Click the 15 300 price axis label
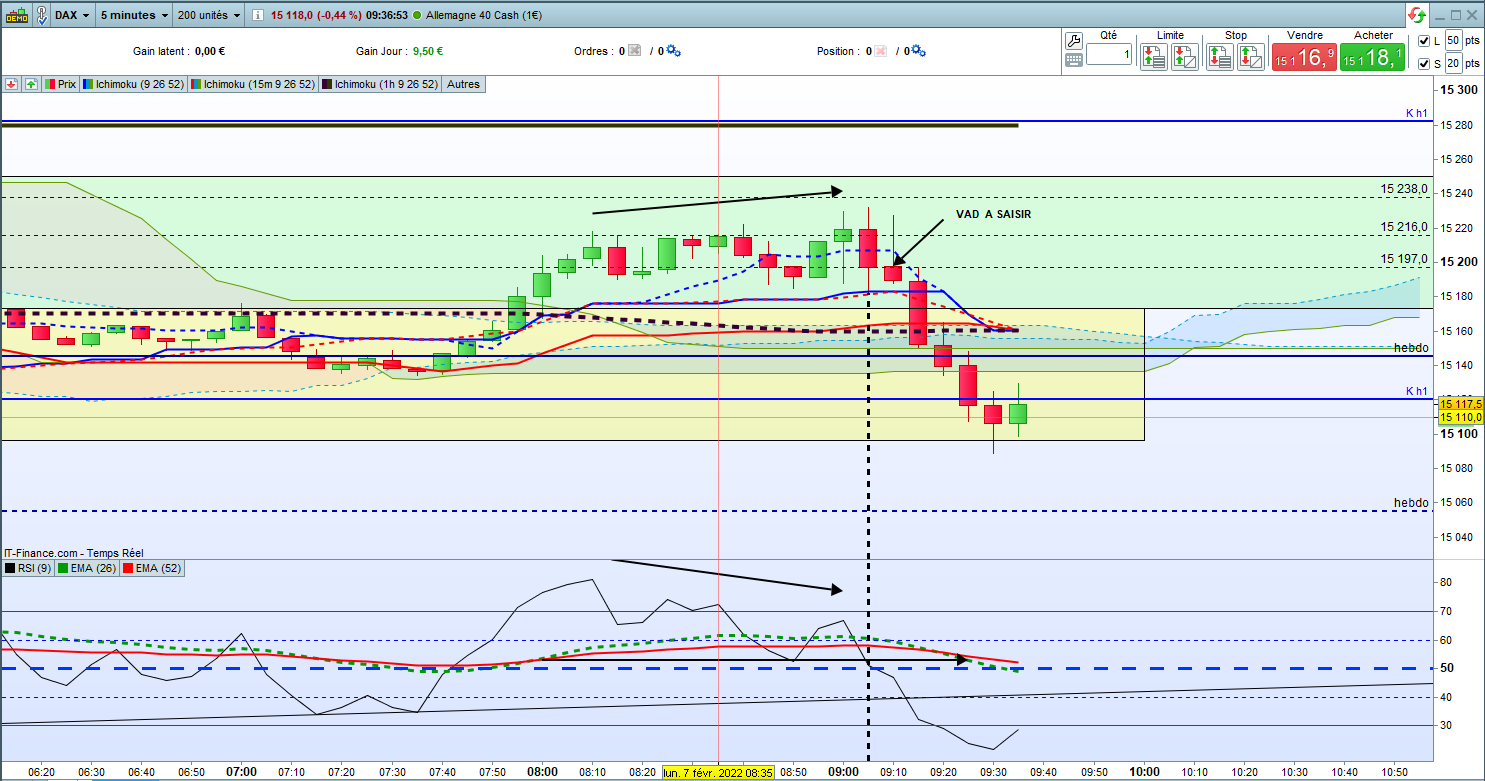 coord(1458,91)
